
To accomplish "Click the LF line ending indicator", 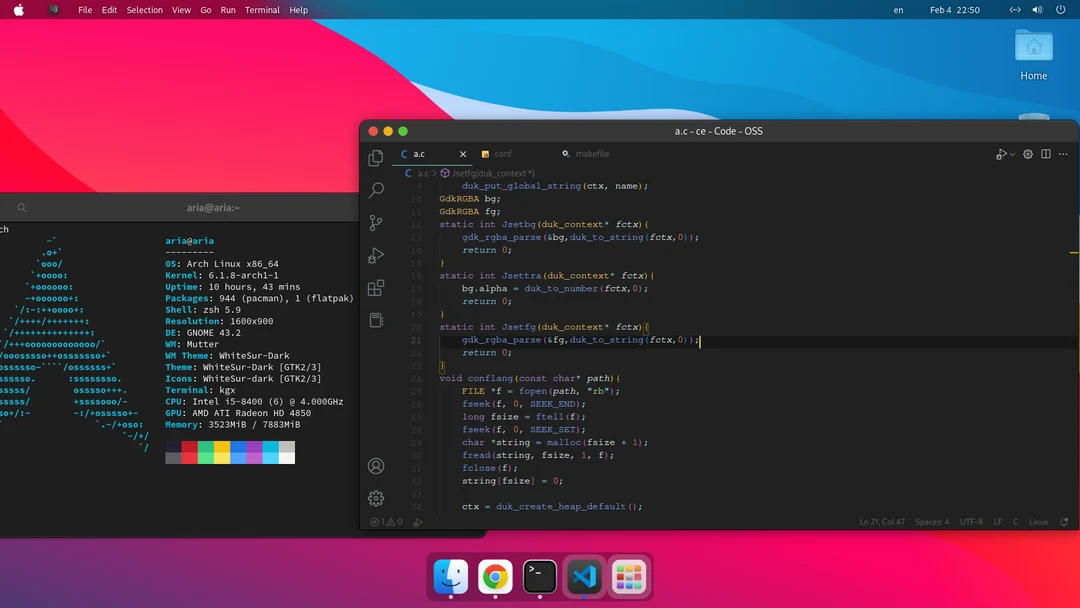I will 997,521.
